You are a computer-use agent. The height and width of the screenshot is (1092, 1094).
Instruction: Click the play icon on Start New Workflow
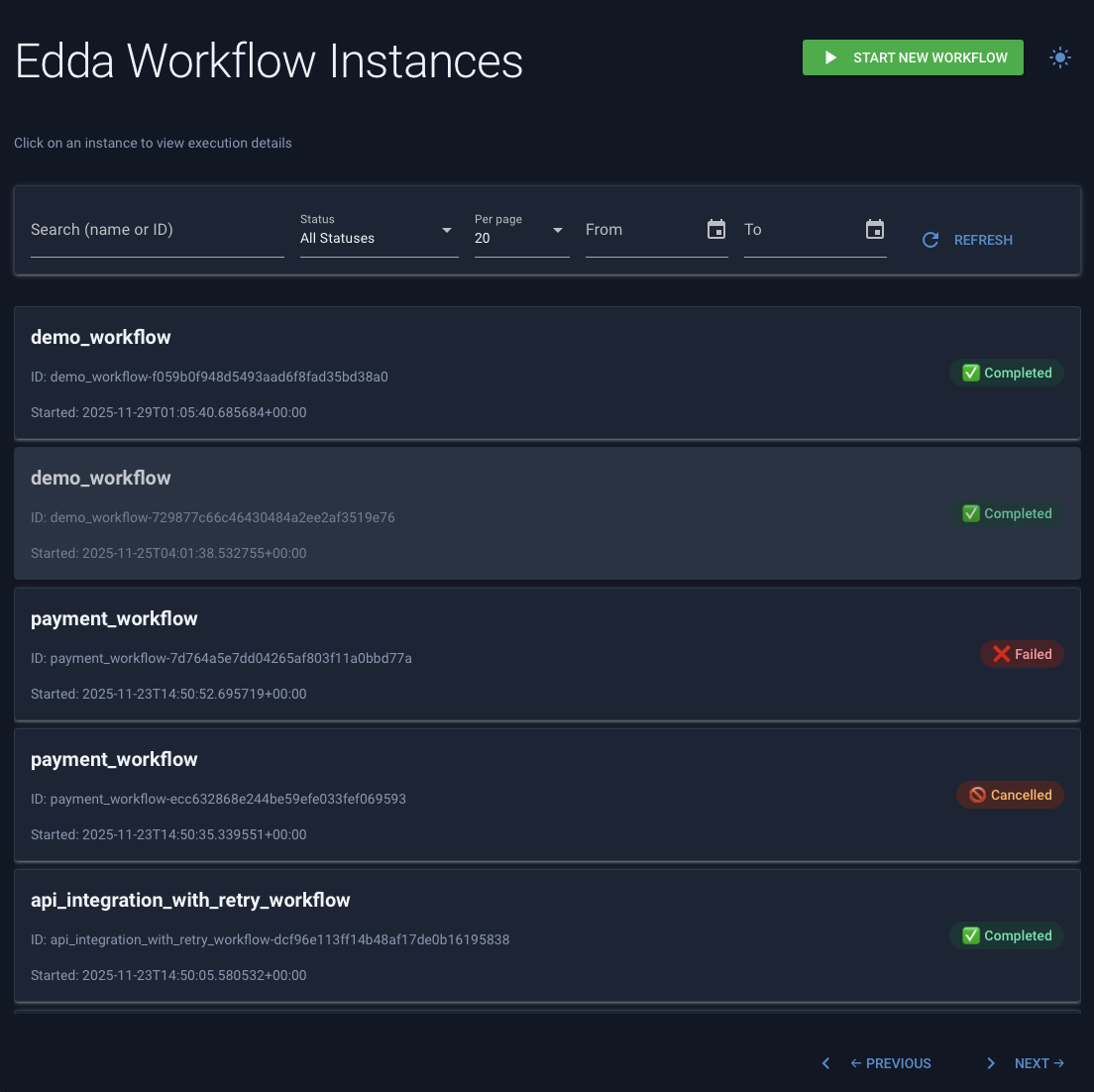[831, 57]
